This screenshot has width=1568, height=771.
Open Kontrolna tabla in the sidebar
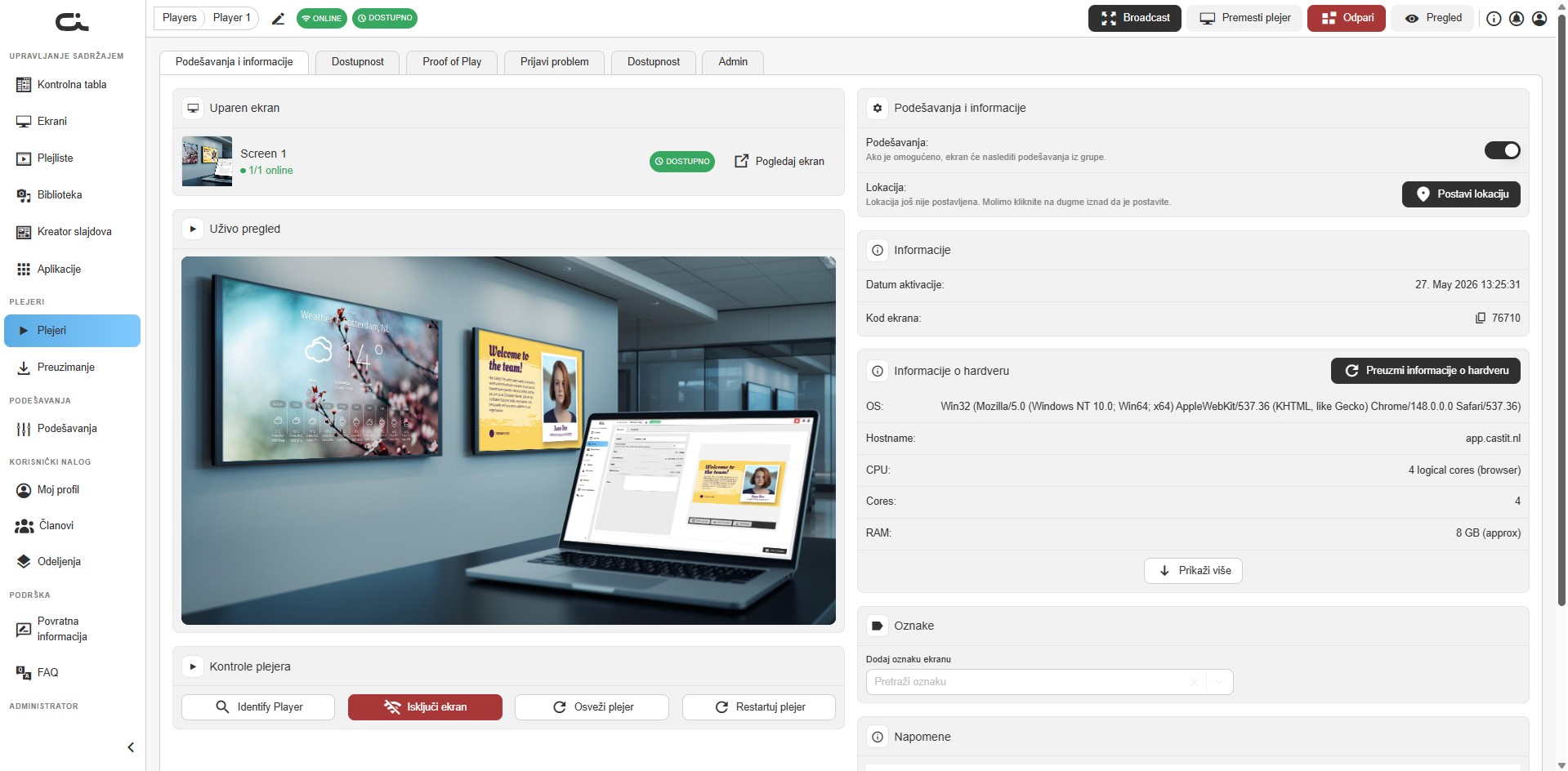(x=72, y=85)
